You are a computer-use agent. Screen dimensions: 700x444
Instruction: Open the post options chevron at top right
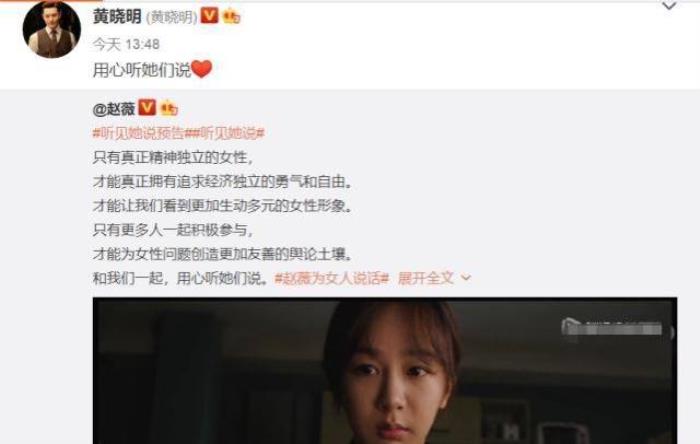[669, 6]
